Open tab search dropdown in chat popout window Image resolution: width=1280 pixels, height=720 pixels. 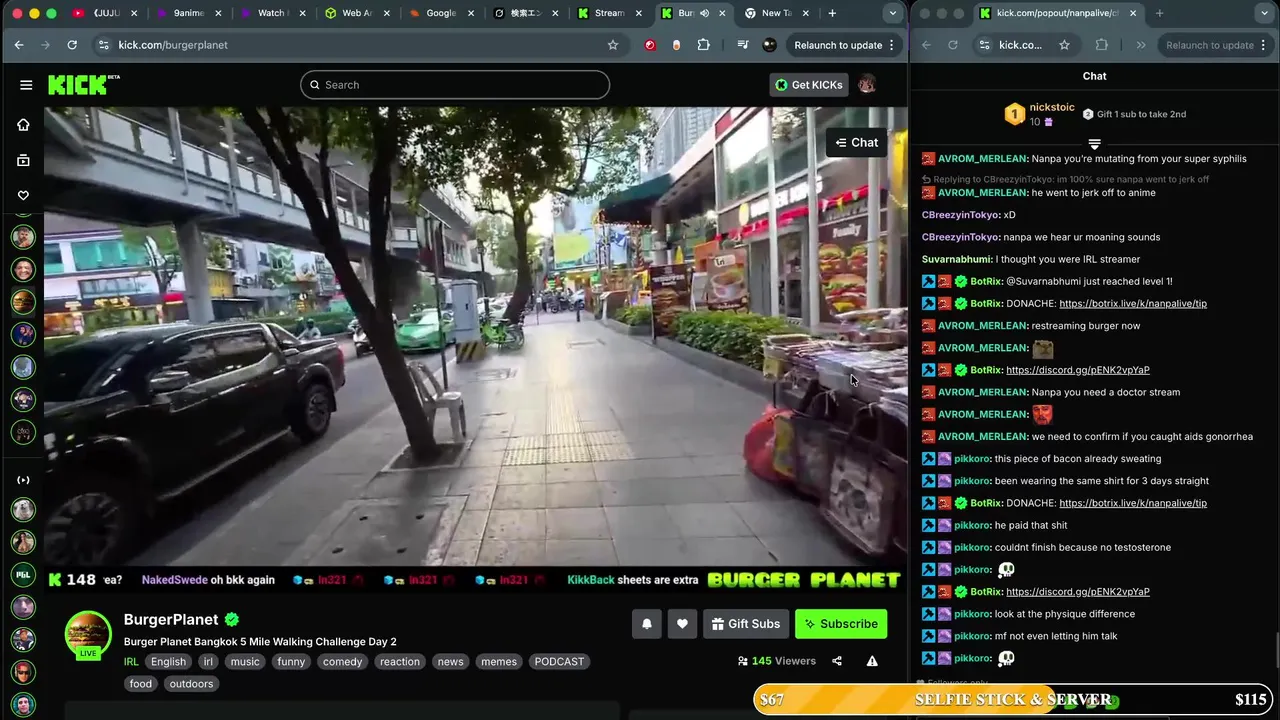1262,13
